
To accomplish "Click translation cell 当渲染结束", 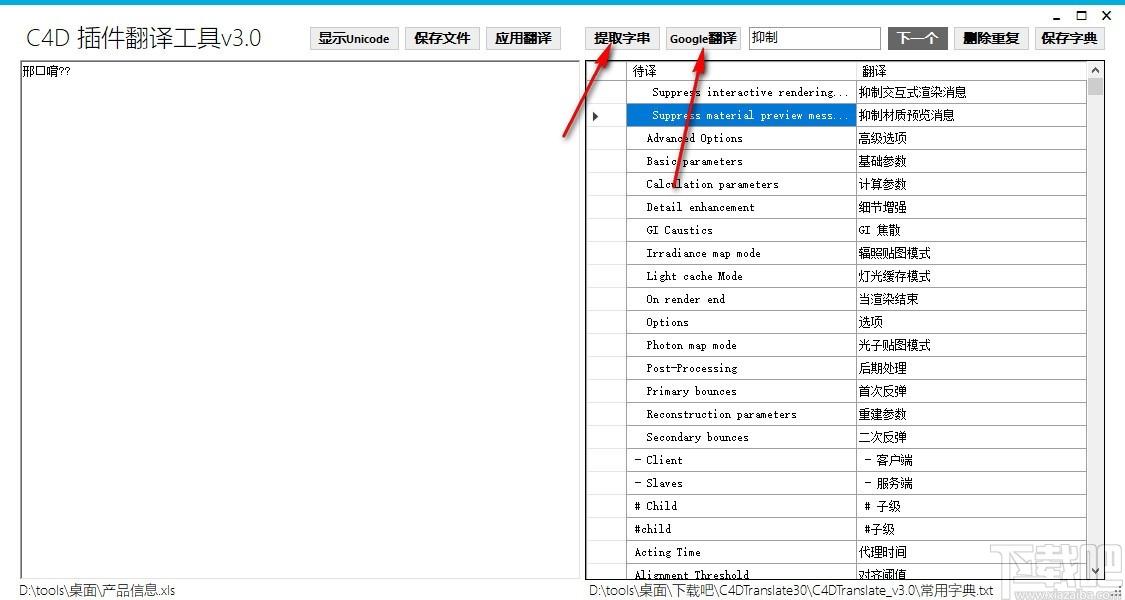I will 971,299.
